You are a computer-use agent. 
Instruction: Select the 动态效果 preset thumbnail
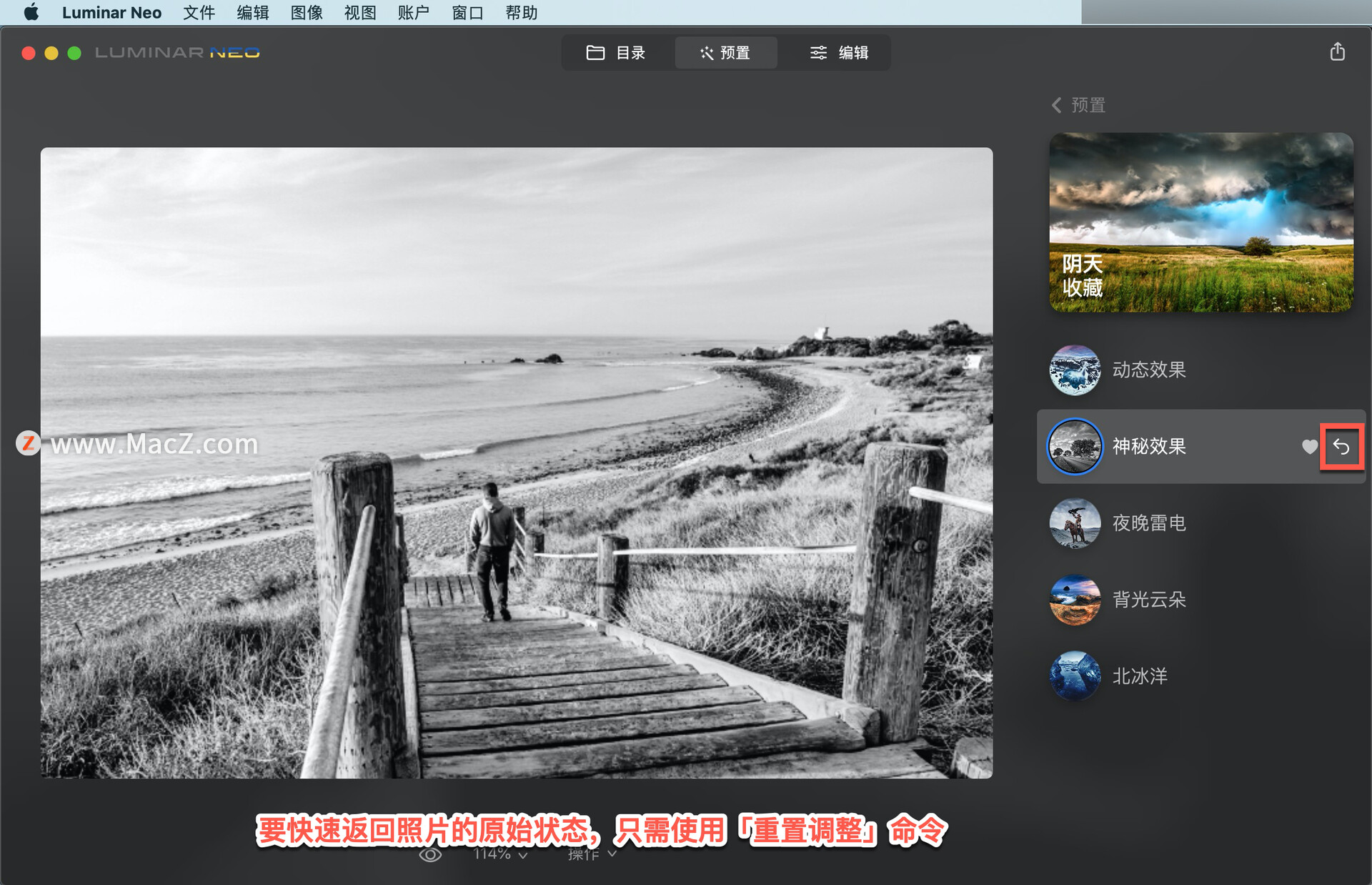click(x=1075, y=370)
